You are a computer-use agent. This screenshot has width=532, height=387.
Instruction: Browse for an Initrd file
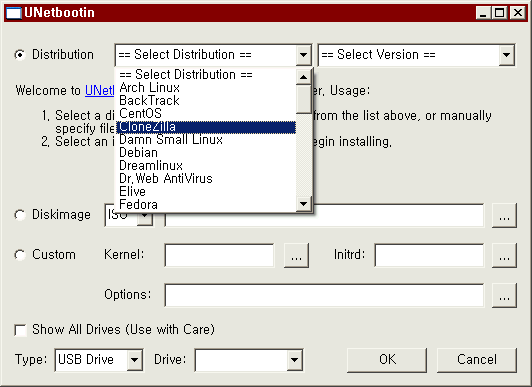click(x=504, y=255)
